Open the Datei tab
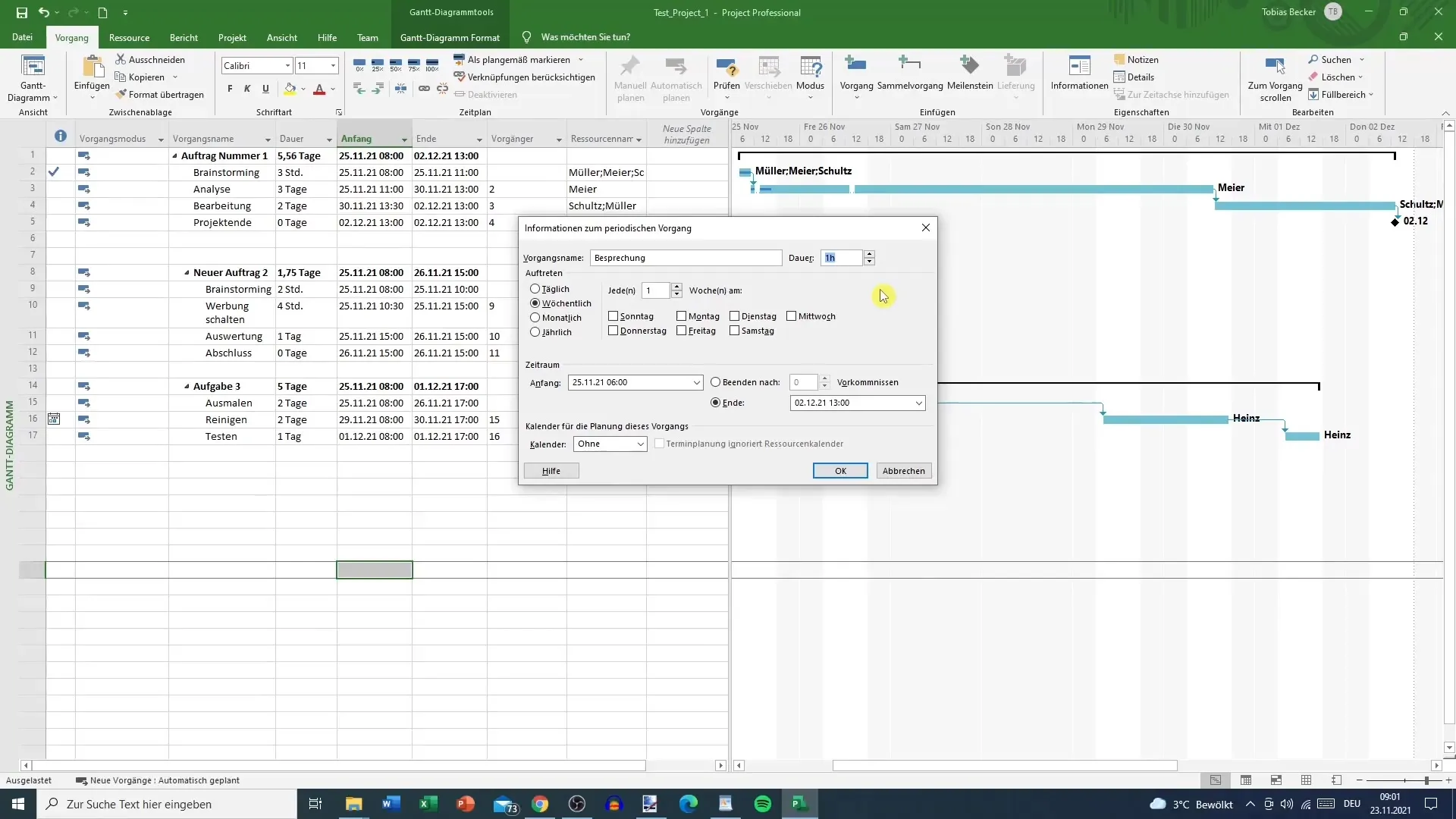1456x819 pixels. point(22,37)
